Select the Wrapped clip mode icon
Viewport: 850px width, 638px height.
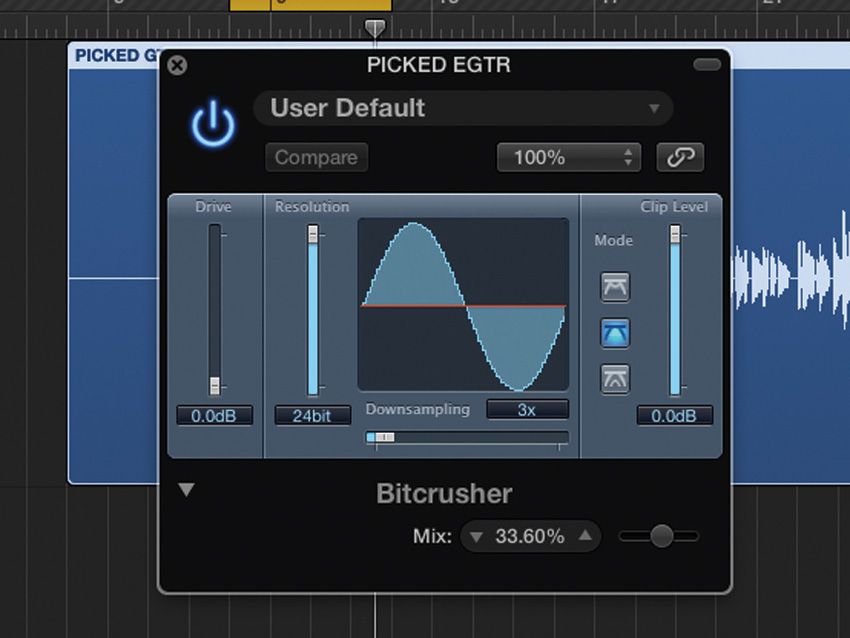[615, 378]
